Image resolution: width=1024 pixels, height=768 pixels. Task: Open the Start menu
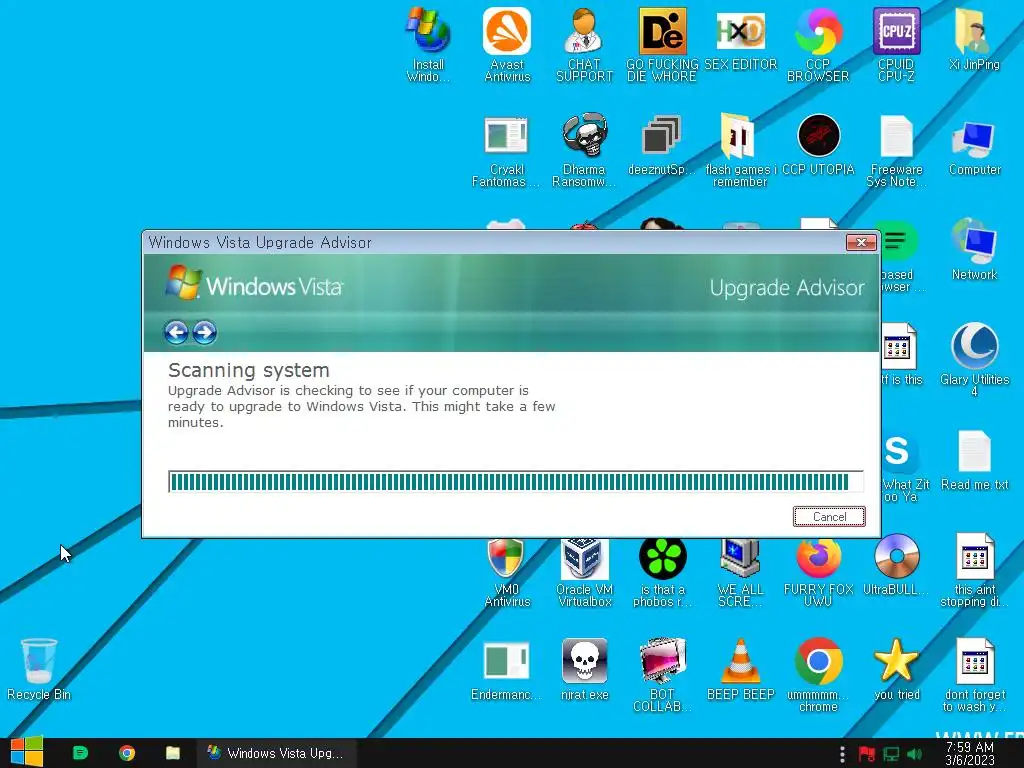tap(27, 752)
